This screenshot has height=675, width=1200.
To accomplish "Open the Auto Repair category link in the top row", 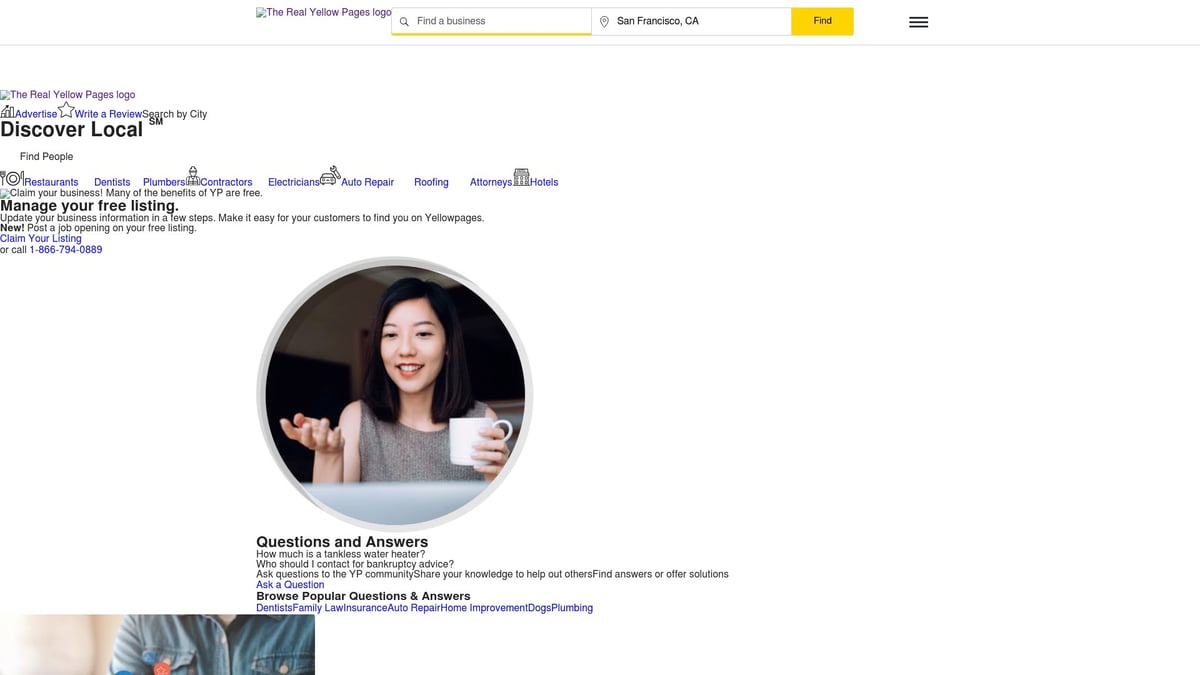I will (368, 182).
